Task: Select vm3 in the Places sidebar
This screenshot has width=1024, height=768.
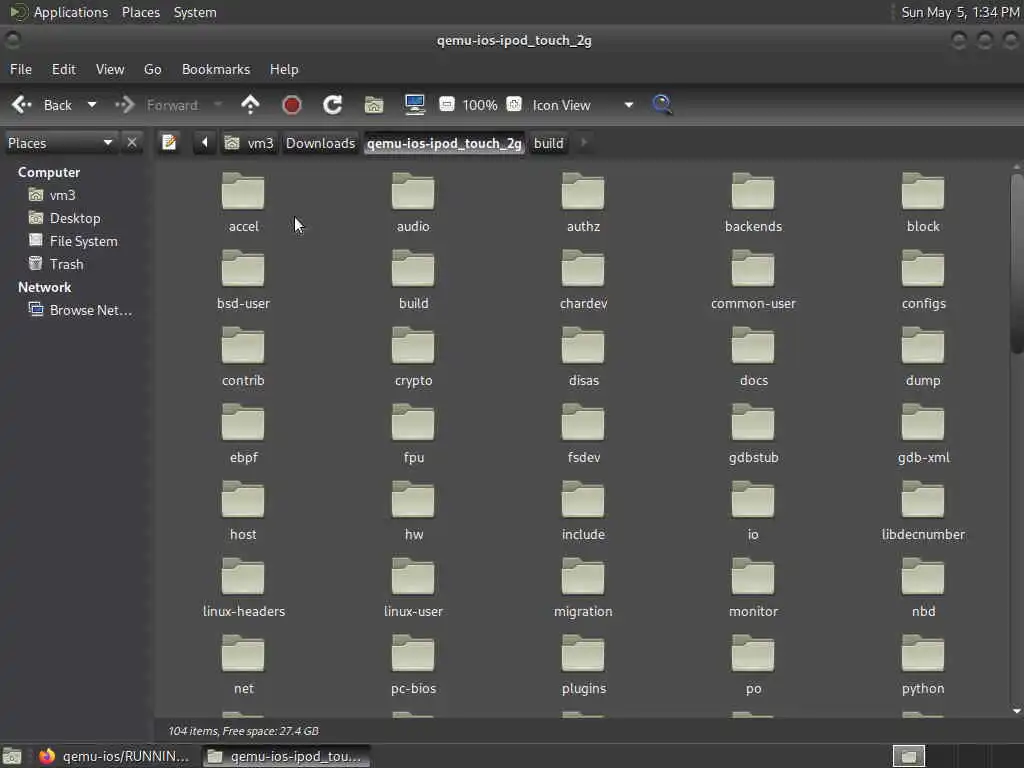Action: pos(62,195)
